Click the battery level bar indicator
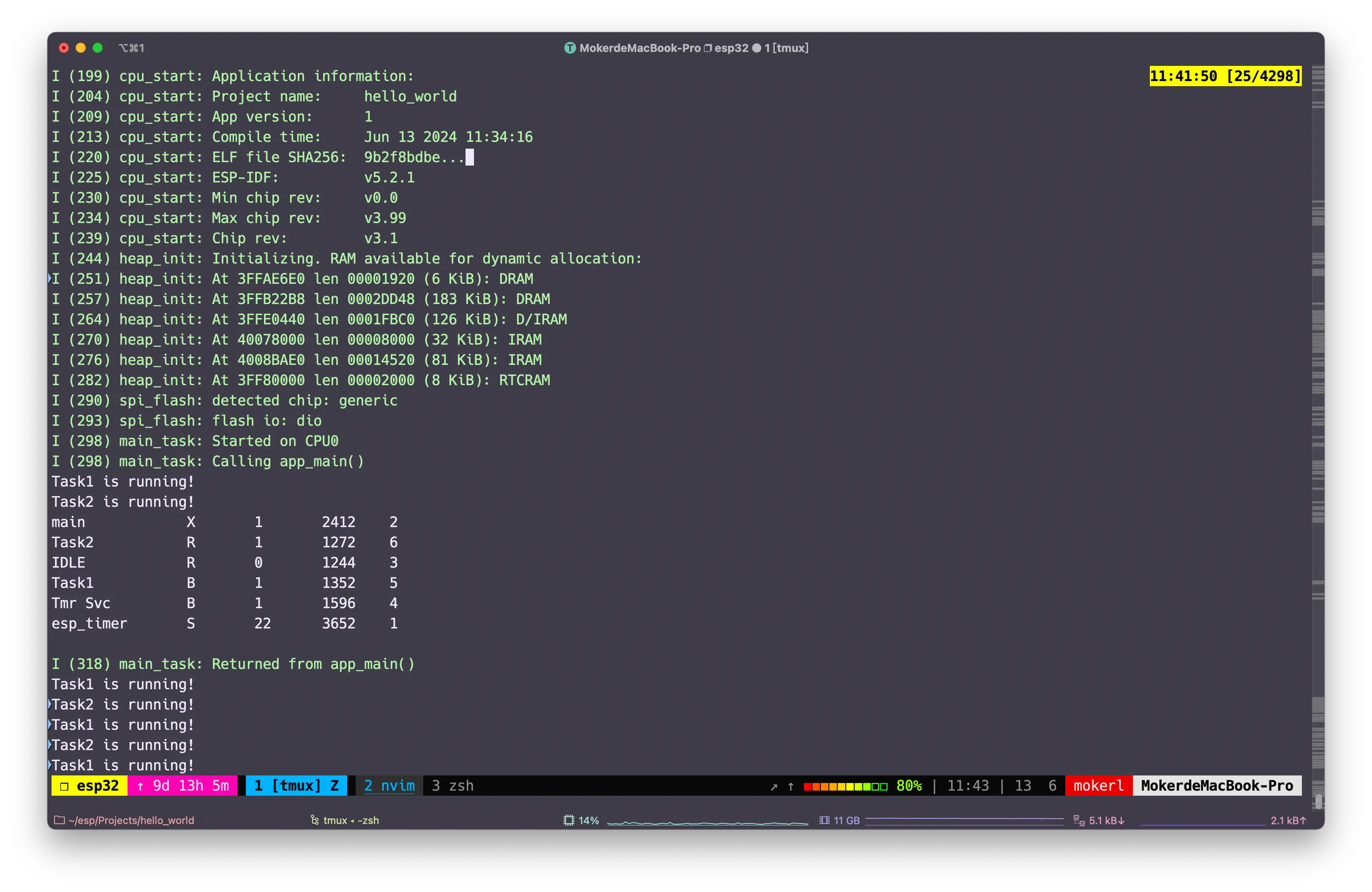This screenshot has height=892, width=1372. 845,786
